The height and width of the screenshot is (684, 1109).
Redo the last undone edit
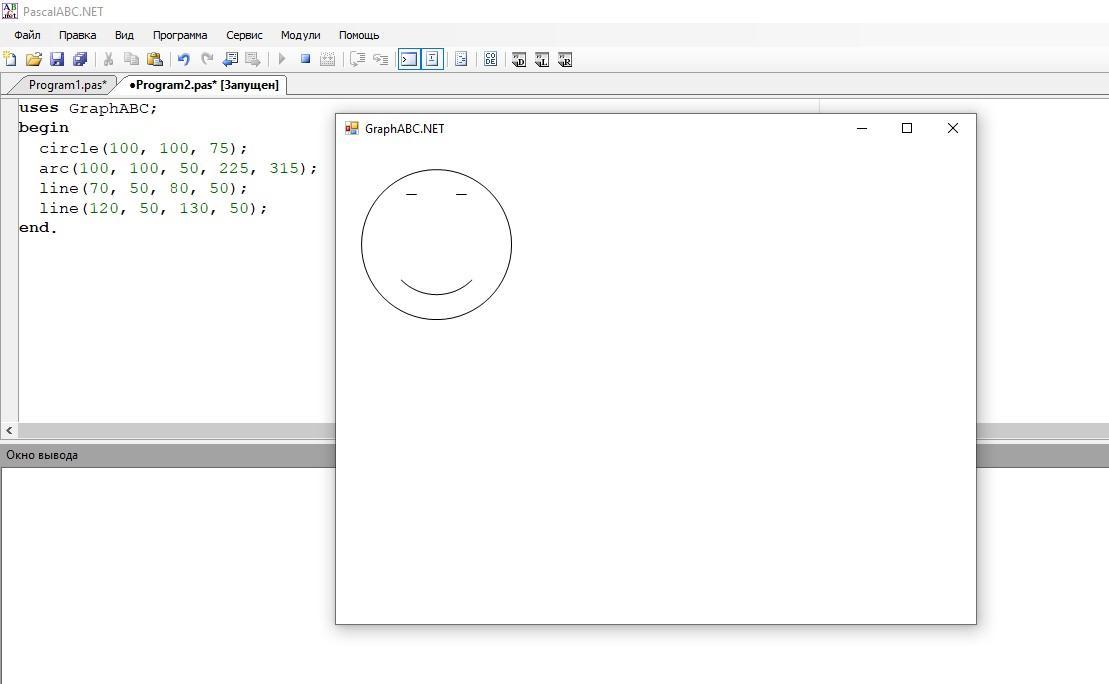pyautogui.click(x=207, y=59)
